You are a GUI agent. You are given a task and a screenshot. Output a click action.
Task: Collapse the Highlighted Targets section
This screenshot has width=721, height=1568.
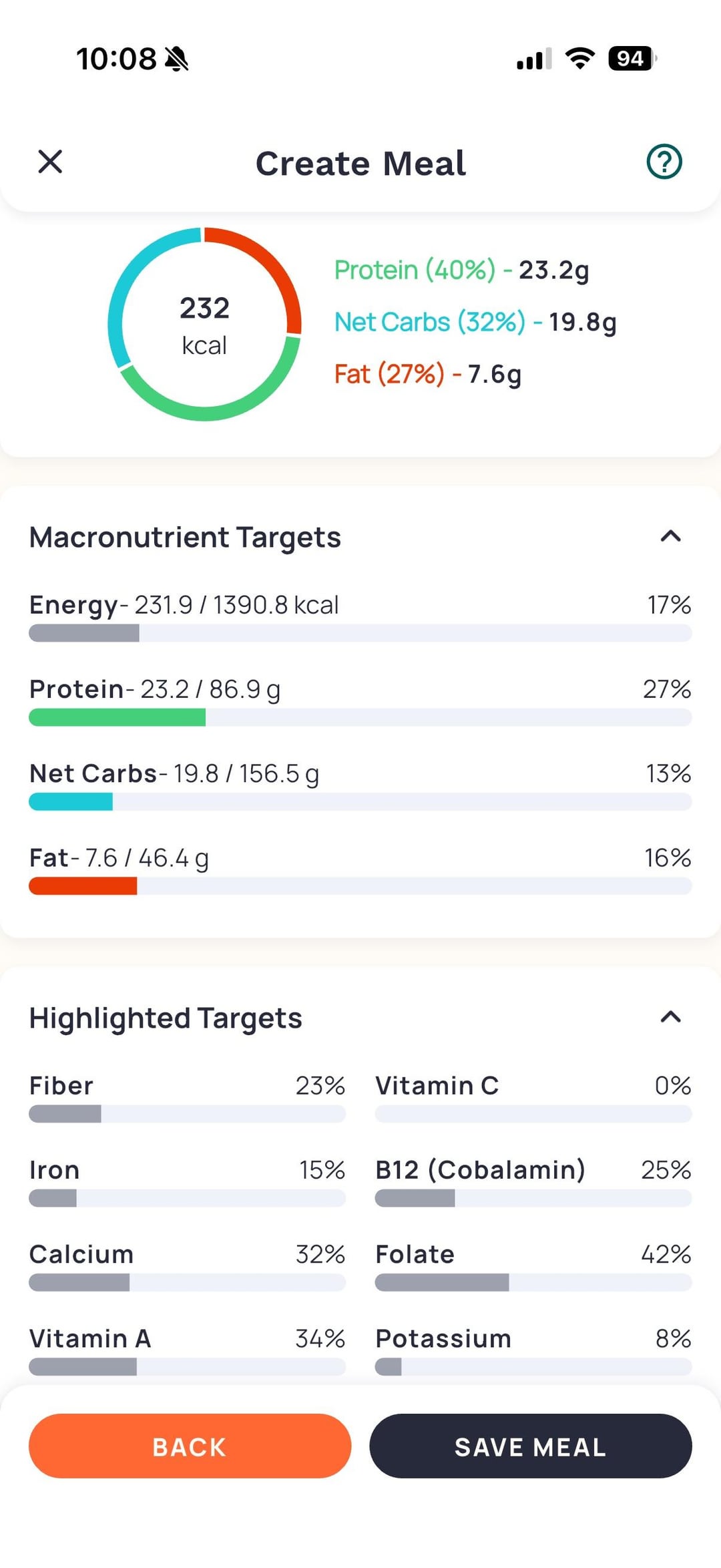pos(670,1017)
